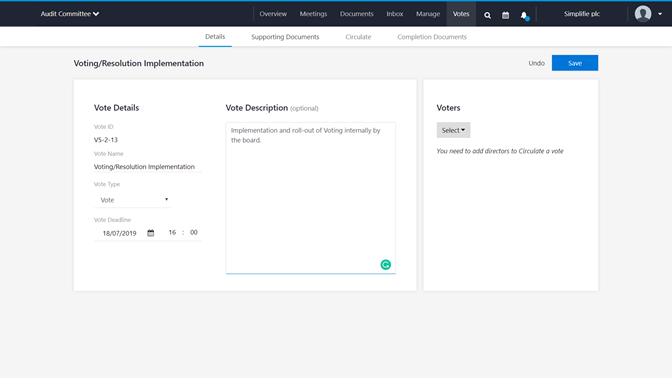Open the Inbox menu

point(395,14)
